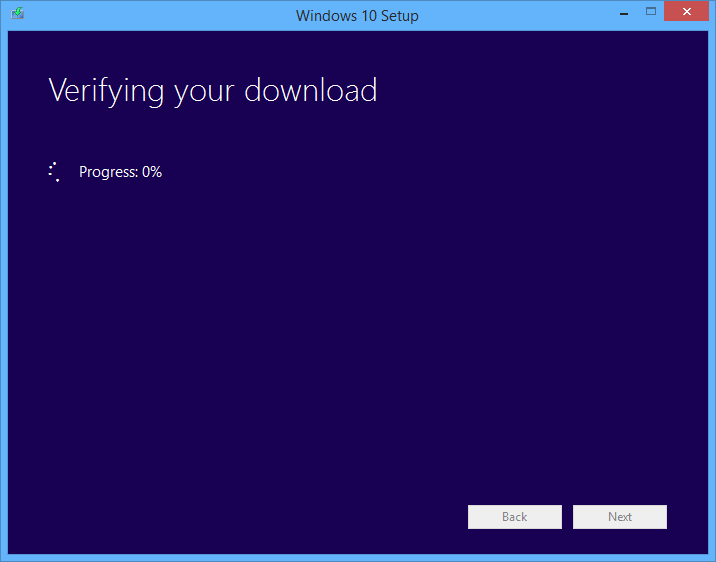The height and width of the screenshot is (562, 716).
Task: Click the Next button
Action: (620, 517)
